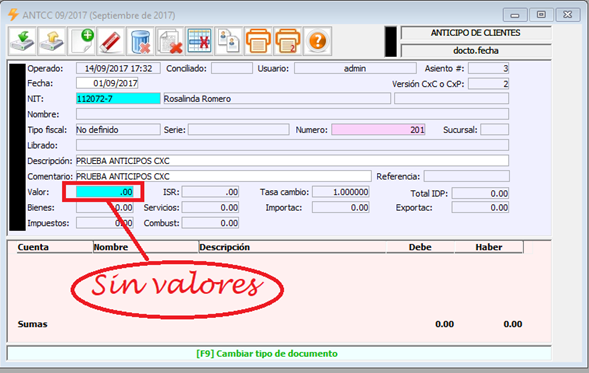Image resolution: width=589 pixels, height=373 pixels.
Task: Click the Descripción column header in grid
Action: 292,247
